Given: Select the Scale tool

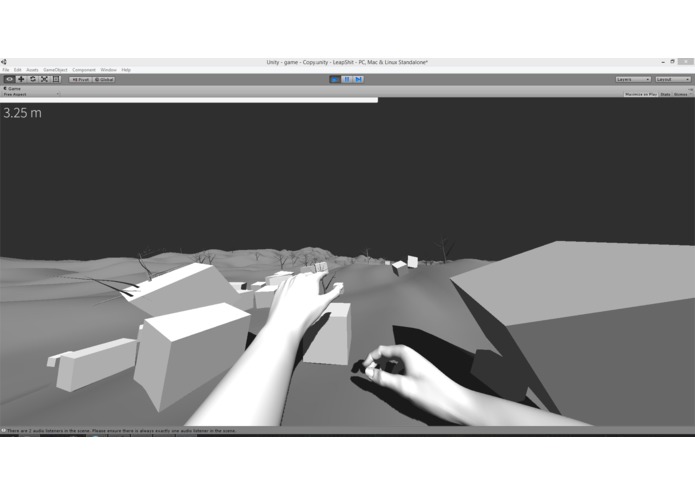Looking at the screenshot, I should pyautogui.click(x=44, y=79).
